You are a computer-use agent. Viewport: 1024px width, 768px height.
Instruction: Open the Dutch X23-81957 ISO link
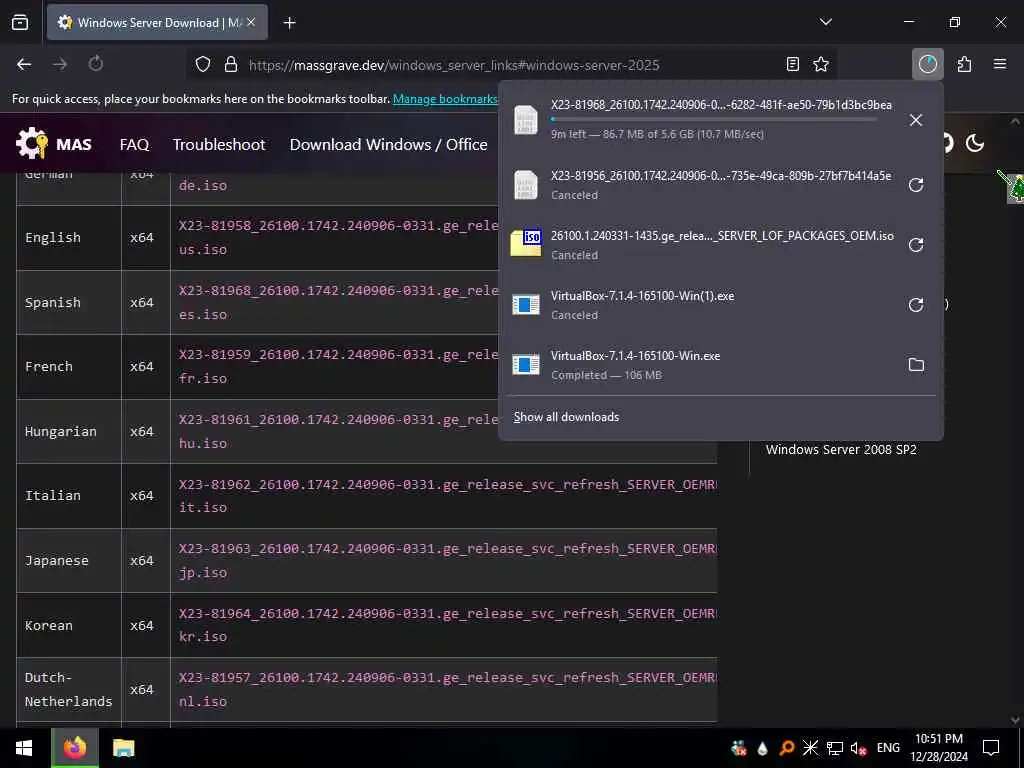[x=447, y=689]
